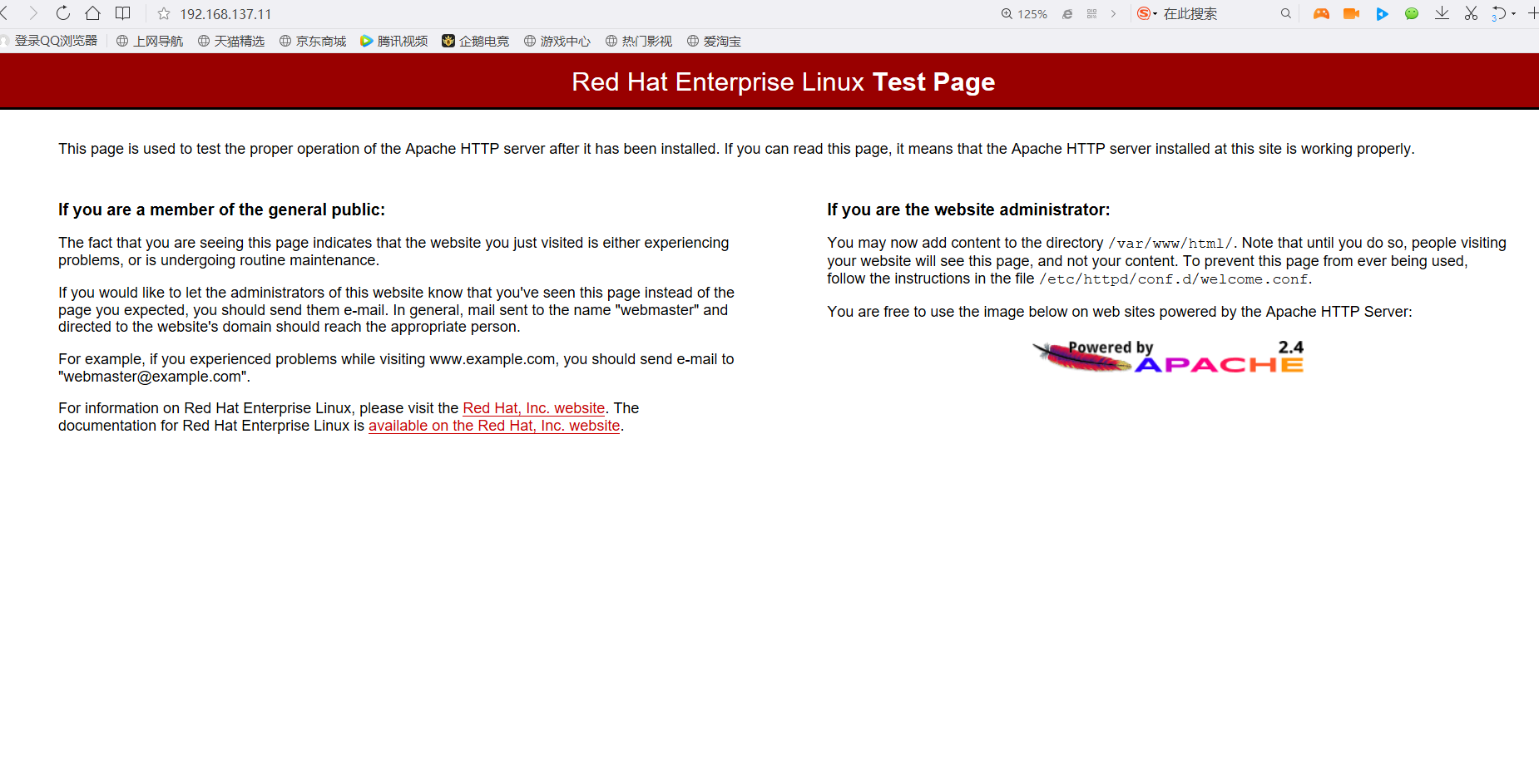Click 'If you are the website administrator:' heading
Screen dimensions: 1539x784
pyautogui.click(x=968, y=210)
